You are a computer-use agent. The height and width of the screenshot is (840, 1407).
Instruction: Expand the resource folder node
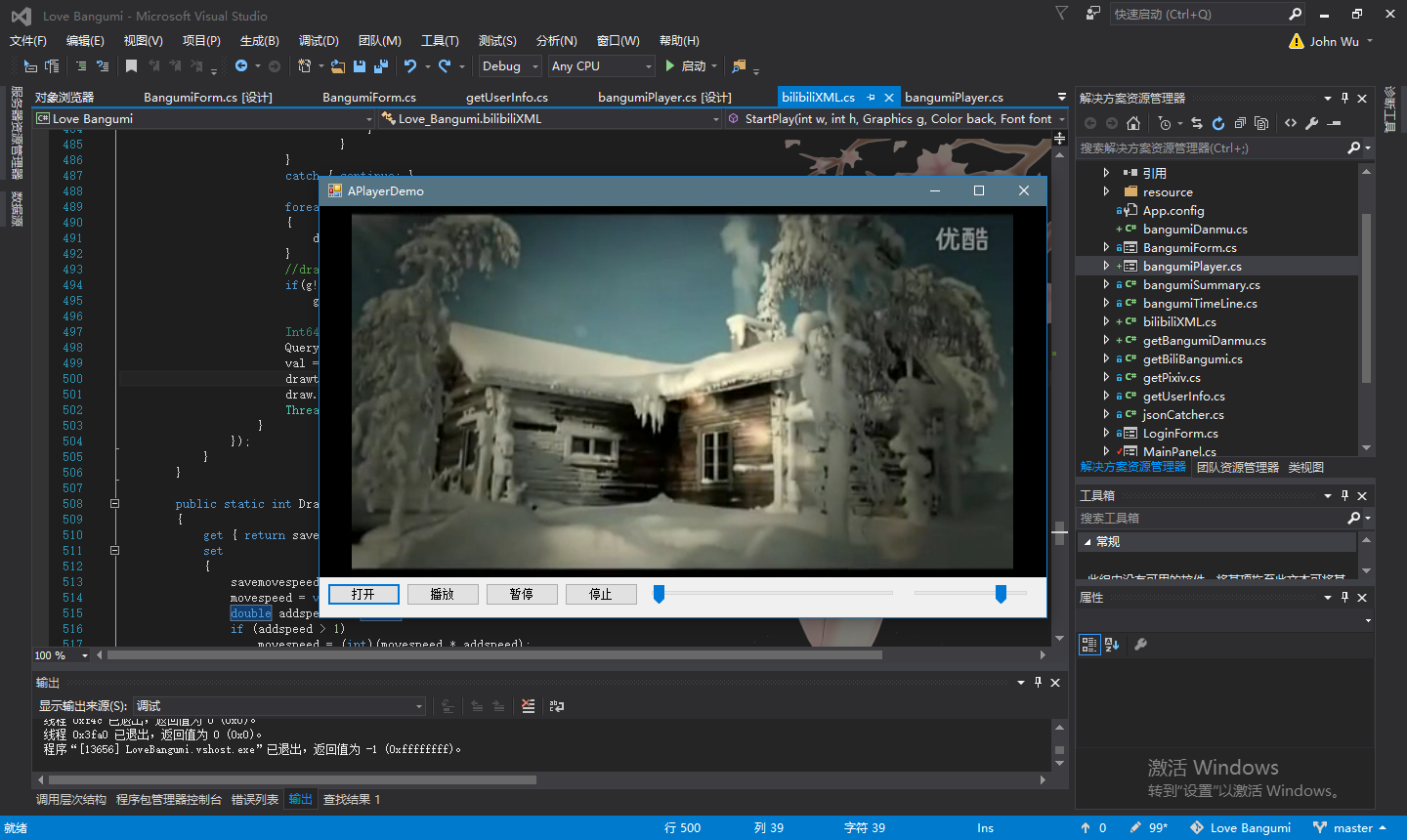[x=1106, y=192]
